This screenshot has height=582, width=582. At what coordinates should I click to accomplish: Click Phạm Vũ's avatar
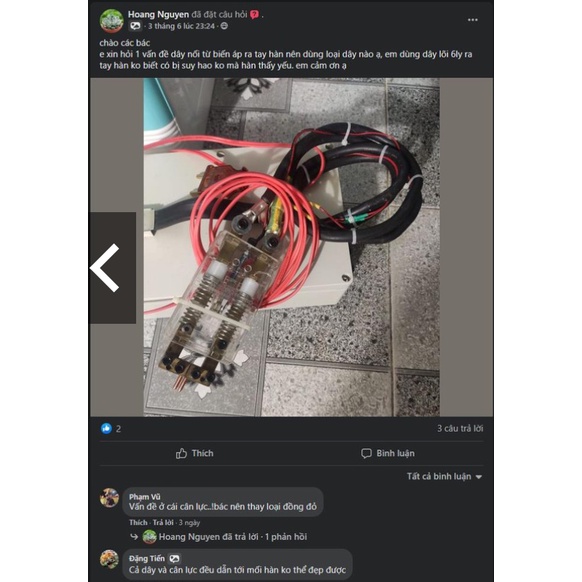click(x=109, y=497)
